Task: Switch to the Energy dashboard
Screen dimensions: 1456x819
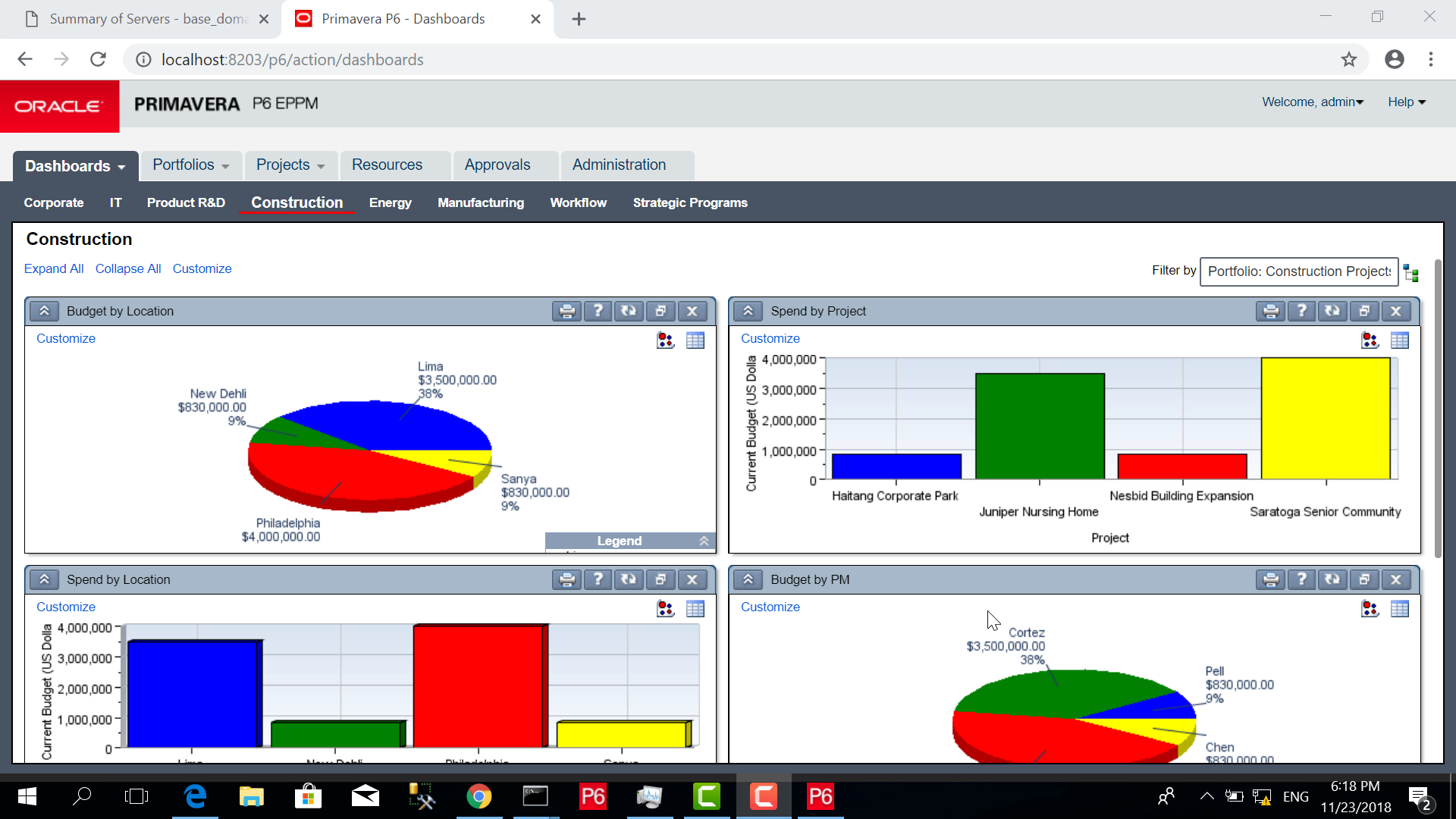Action: [390, 202]
